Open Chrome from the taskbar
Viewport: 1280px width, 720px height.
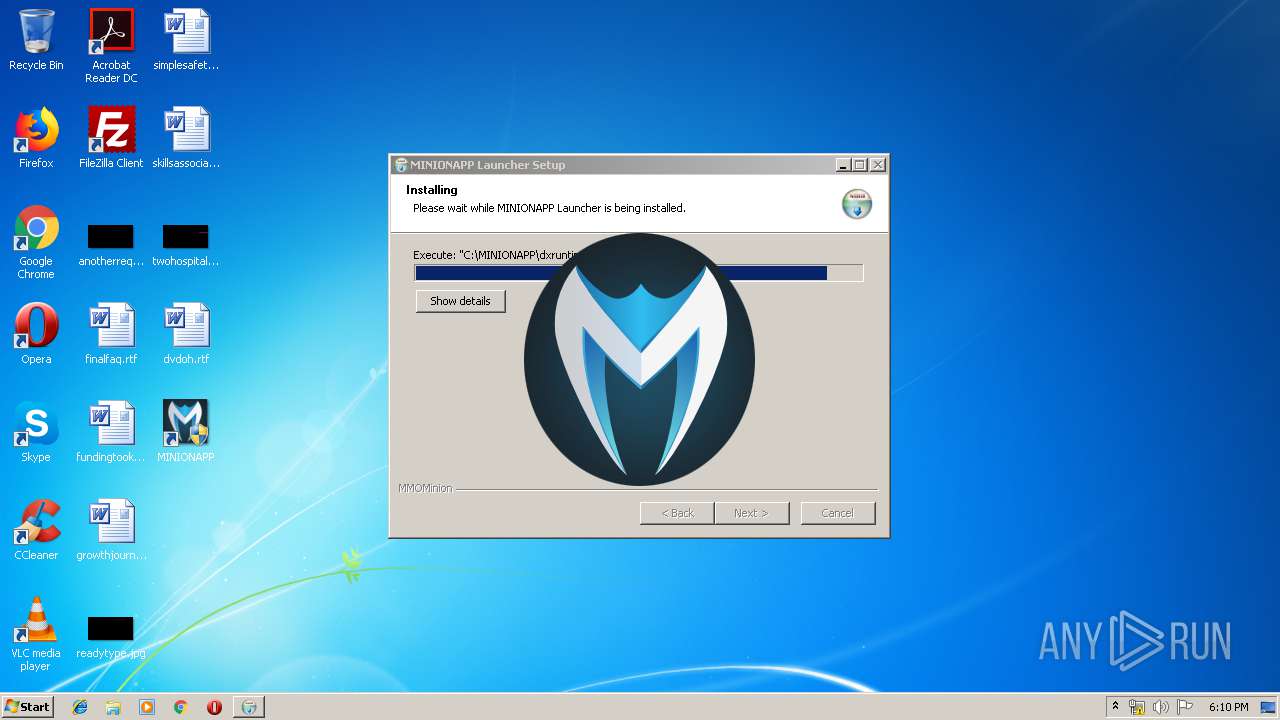point(180,707)
